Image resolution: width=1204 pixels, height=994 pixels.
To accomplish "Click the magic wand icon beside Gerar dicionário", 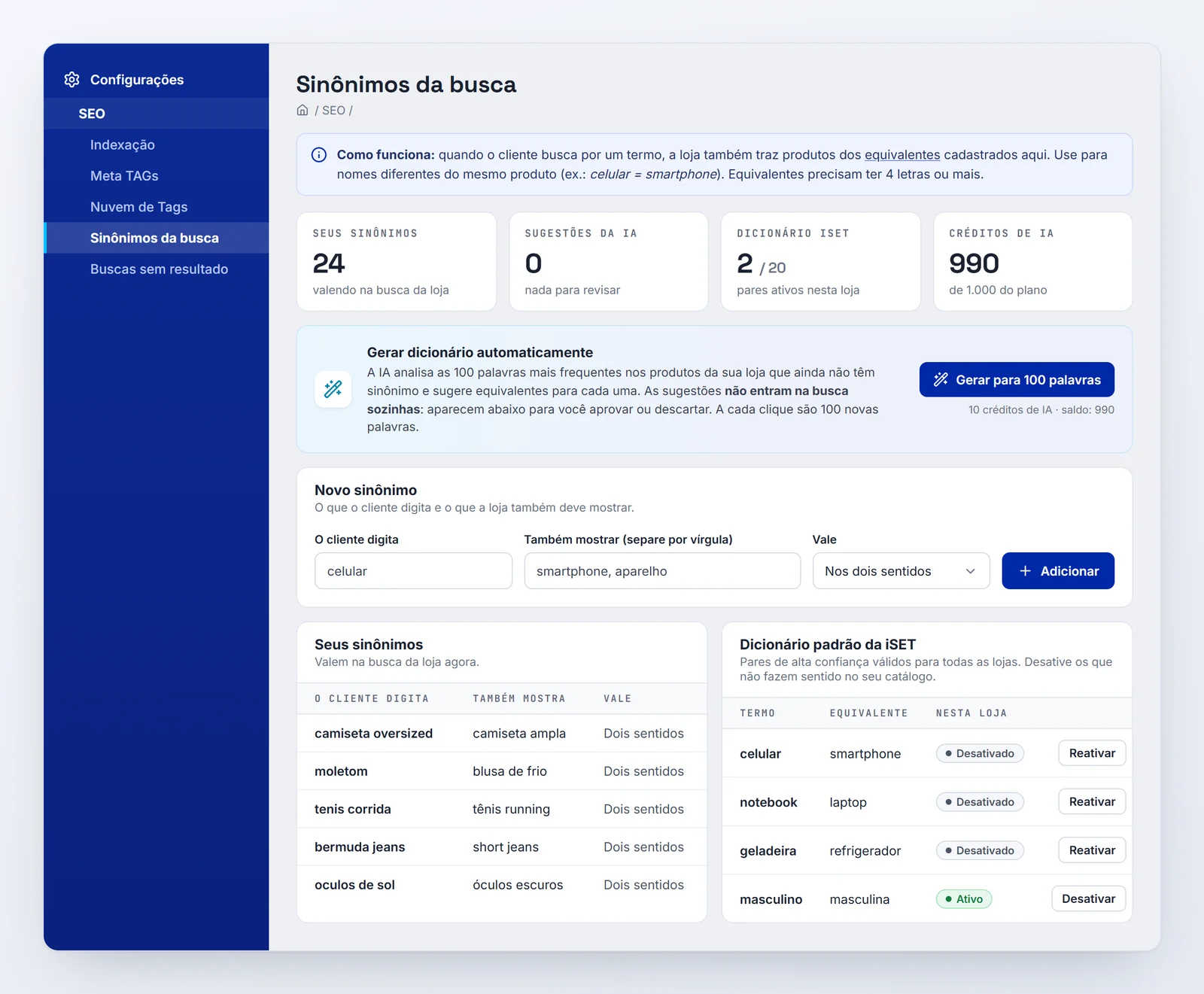I will coord(333,389).
